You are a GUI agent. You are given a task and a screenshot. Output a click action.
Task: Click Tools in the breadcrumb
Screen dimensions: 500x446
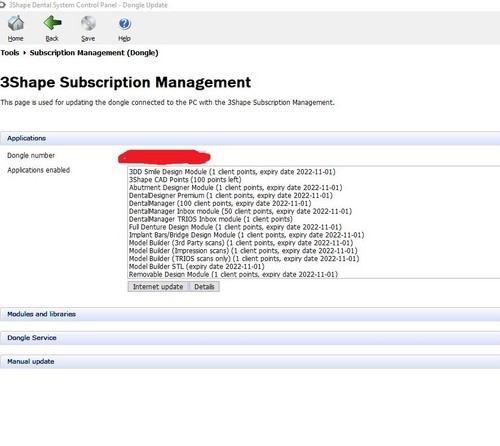click(10, 53)
